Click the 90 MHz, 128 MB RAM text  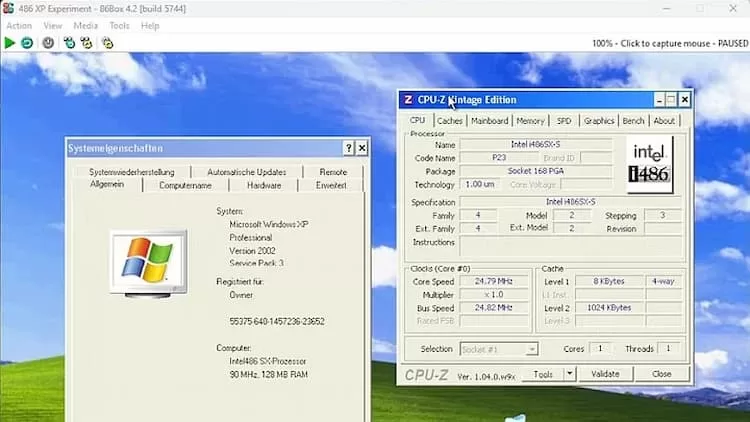click(268, 375)
